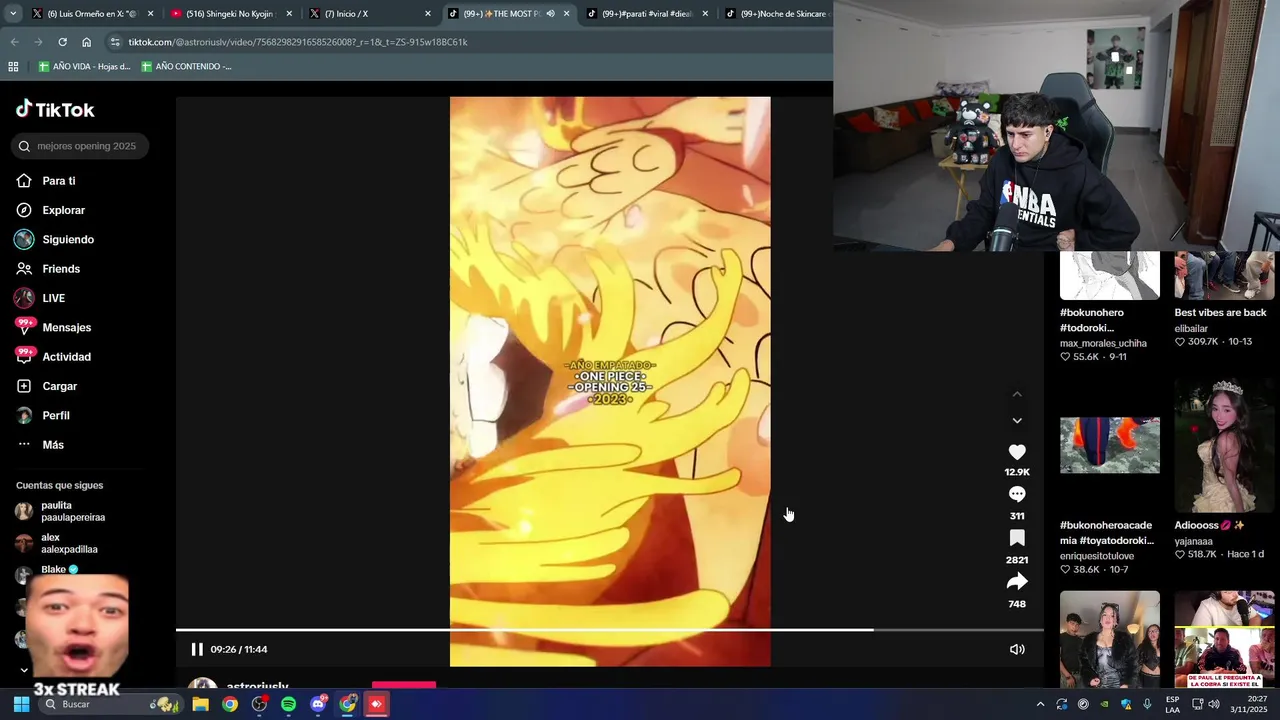Open the Chrome apps grid icon
The image size is (1280, 720).
[x=13, y=66]
